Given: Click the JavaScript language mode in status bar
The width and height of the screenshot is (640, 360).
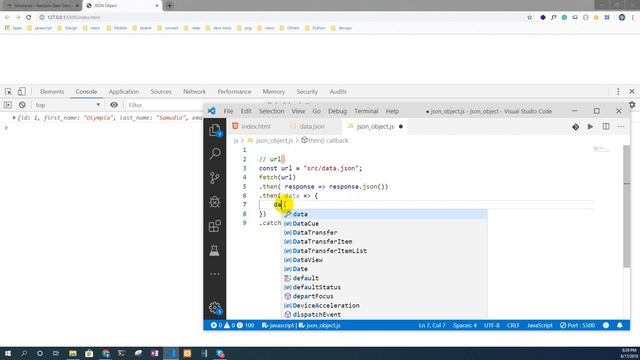Looking at the screenshot, I should (x=540, y=325).
